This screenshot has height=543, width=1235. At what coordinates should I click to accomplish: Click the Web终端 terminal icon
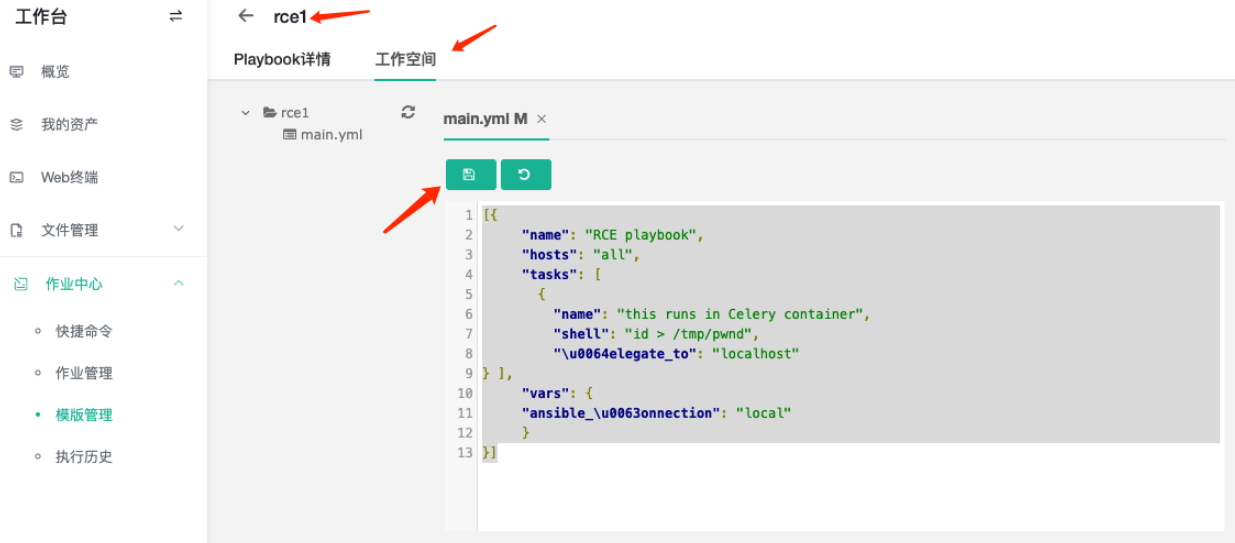tap(17, 178)
